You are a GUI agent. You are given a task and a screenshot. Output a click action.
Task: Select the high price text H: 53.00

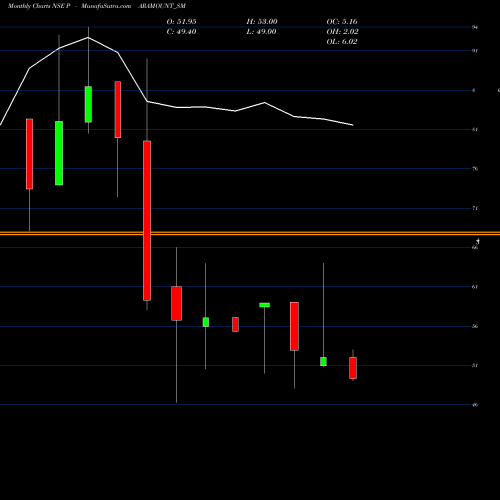point(262,22)
